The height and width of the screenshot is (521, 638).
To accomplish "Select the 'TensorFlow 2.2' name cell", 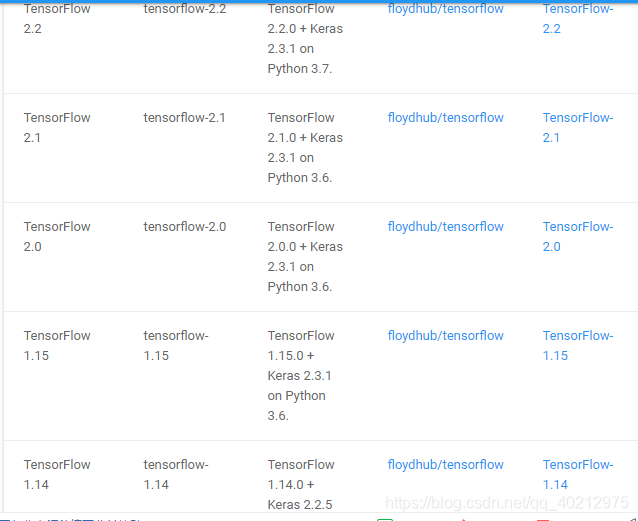I will [57, 19].
